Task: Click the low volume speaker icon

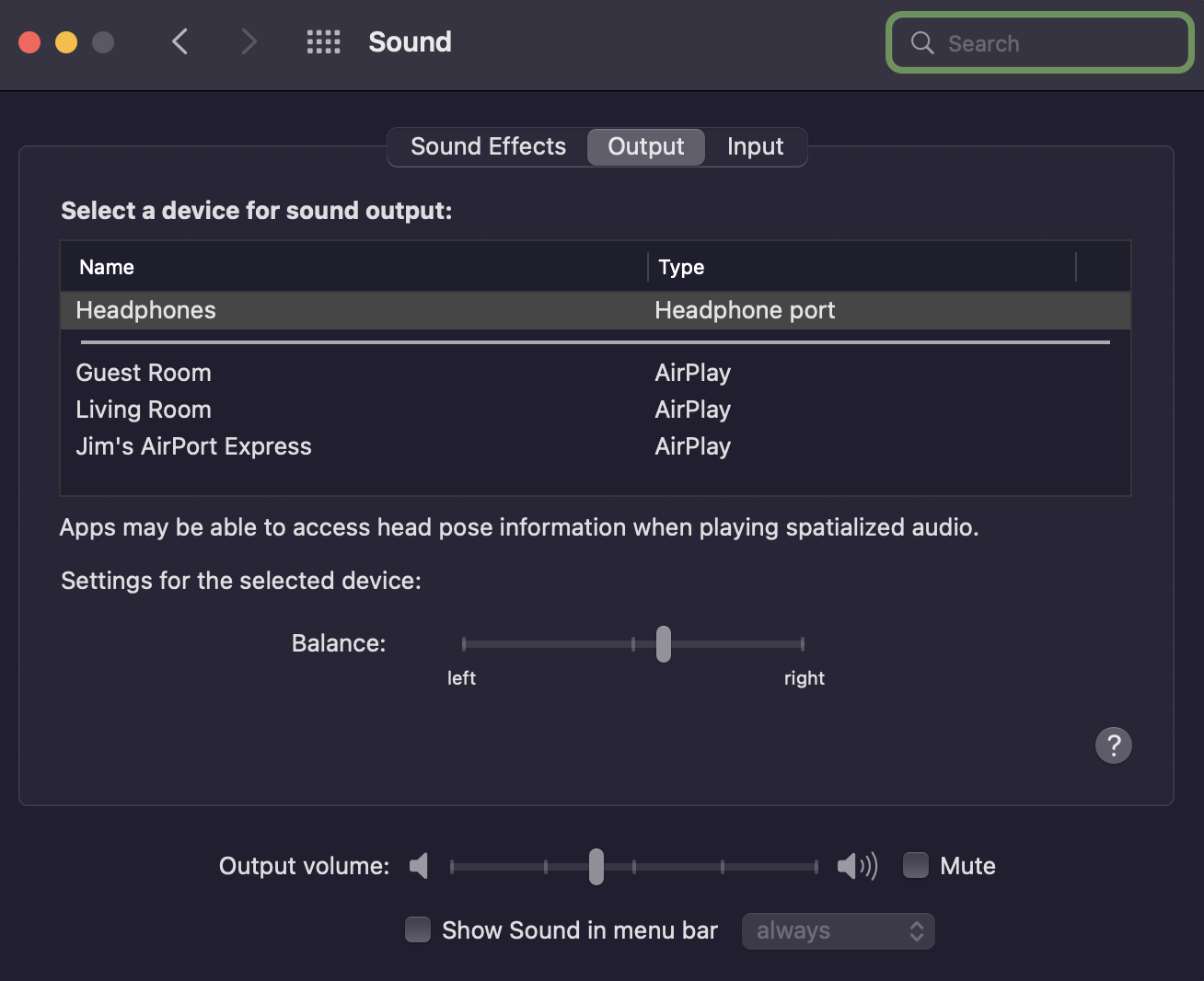Action: point(419,866)
